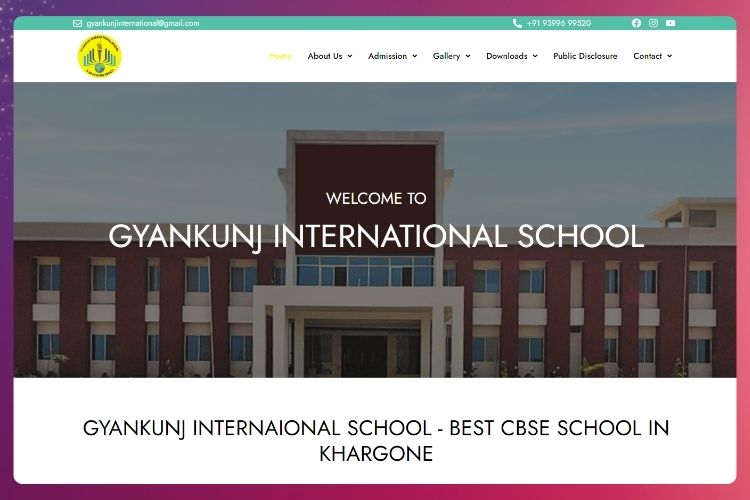Click the WELCOME TO hero text
This screenshot has width=750, height=500.
pyautogui.click(x=376, y=198)
